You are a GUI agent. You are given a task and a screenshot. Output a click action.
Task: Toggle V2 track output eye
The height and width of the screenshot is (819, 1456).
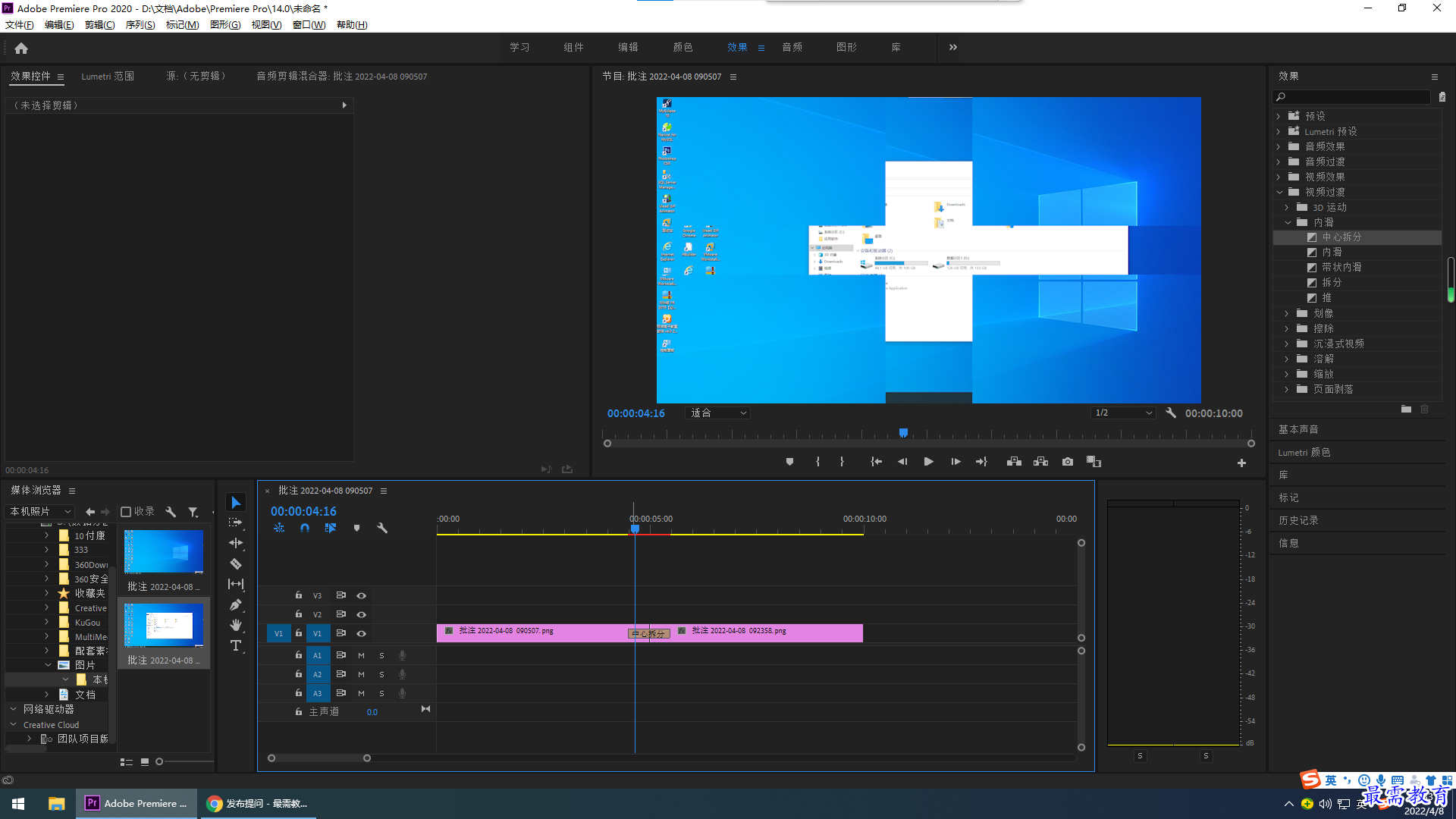(362, 615)
